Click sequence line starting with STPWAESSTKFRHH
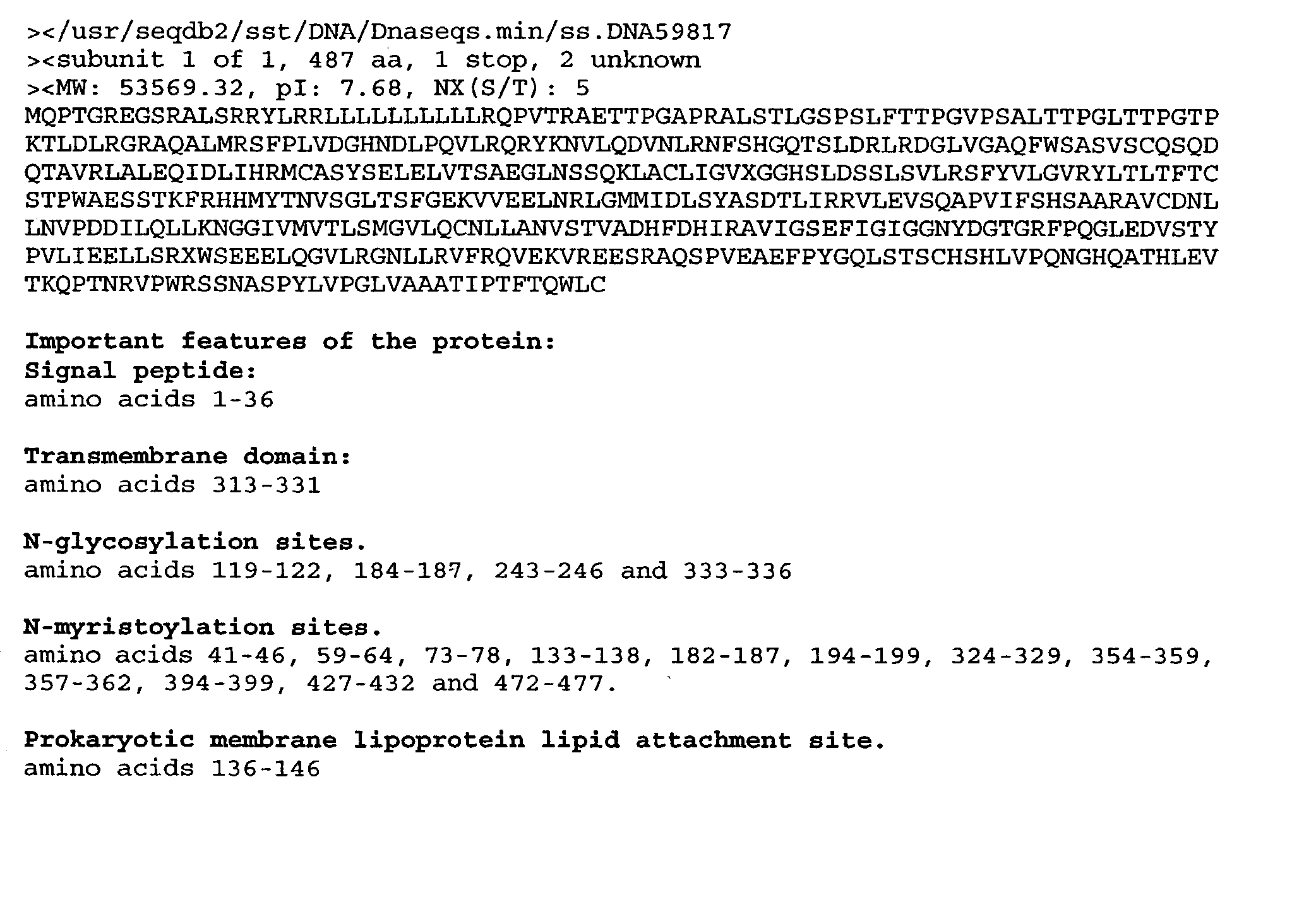Screen dimensions: 1316x907 click(621, 201)
